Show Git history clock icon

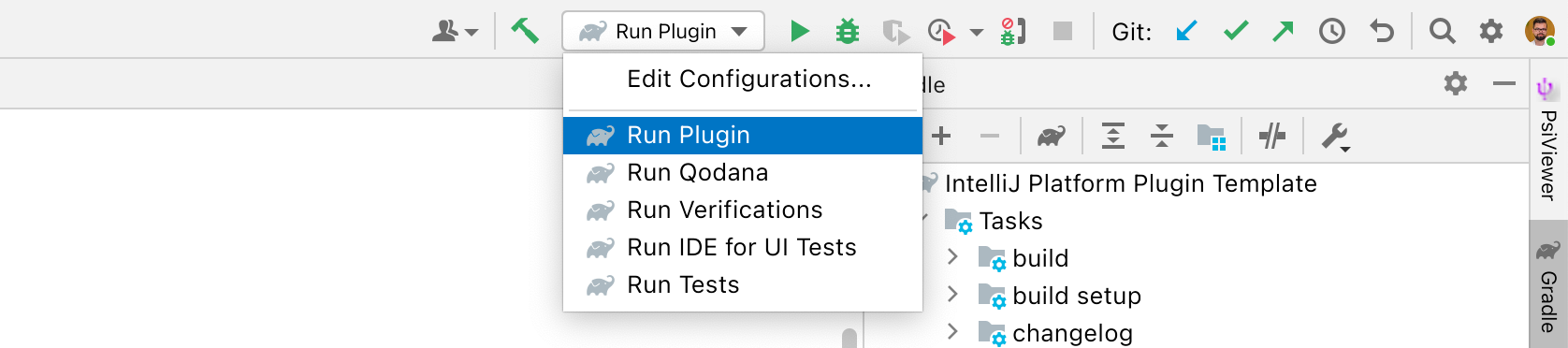1332,32
